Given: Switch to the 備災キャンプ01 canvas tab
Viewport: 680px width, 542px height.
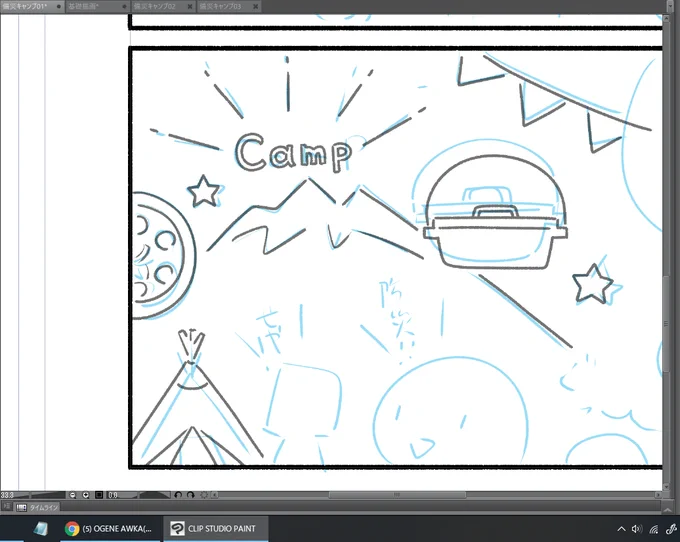Looking at the screenshot, I should [x=33, y=6].
